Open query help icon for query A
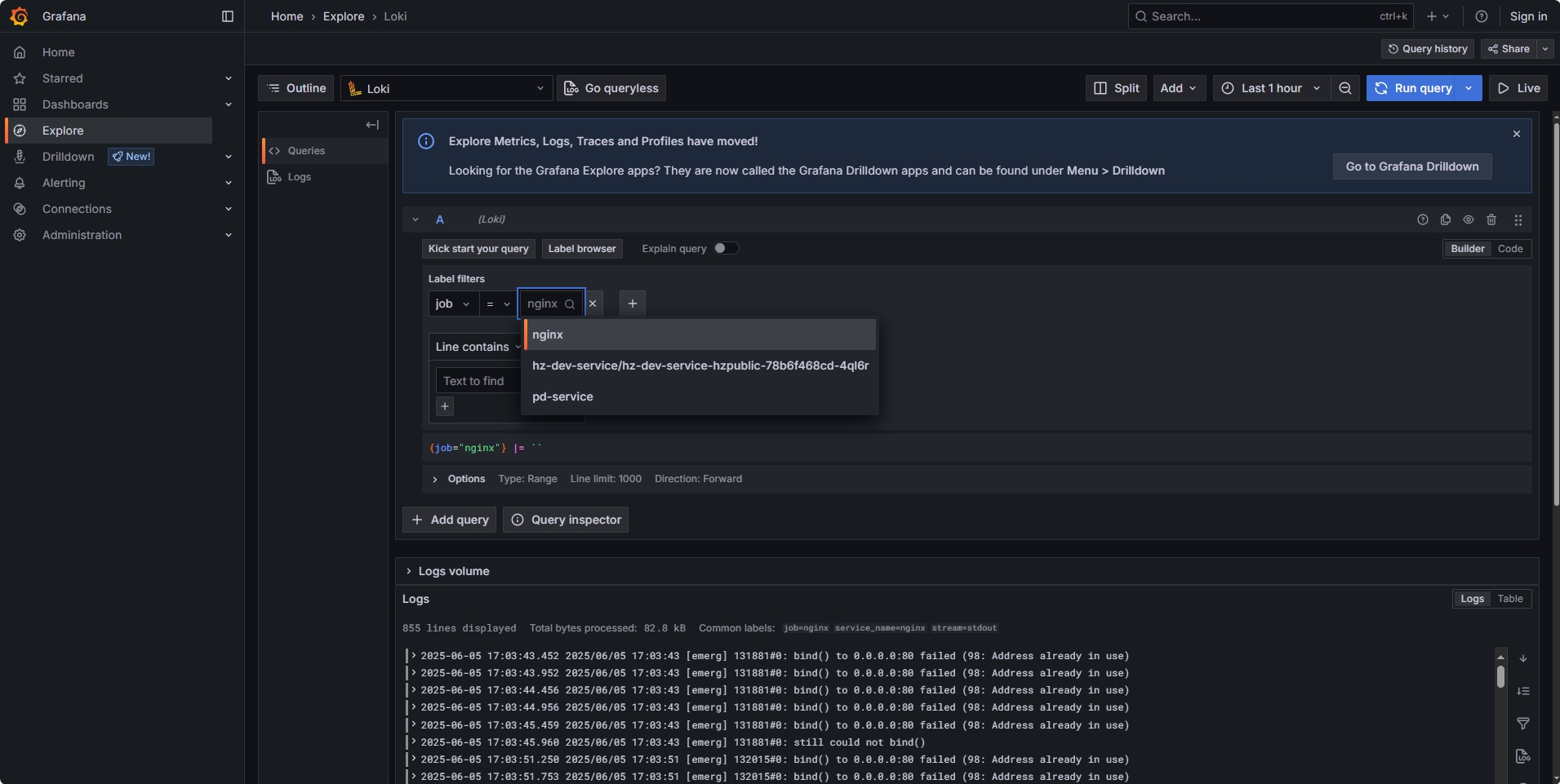Image resolution: width=1560 pixels, height=784 pixels. click(1422, 219)
